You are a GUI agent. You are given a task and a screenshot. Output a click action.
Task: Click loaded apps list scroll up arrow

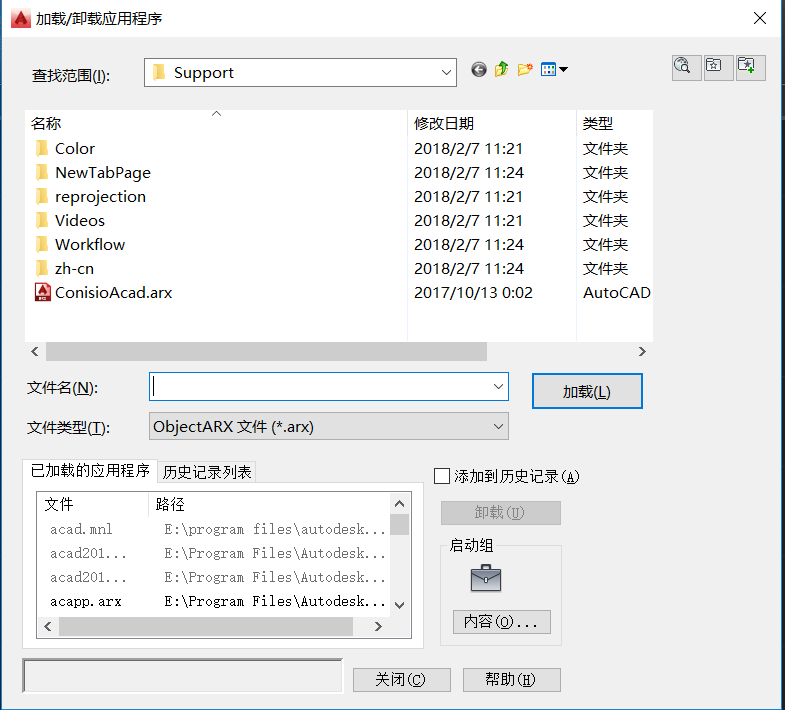pyautogui.click(x=400, y=504)
